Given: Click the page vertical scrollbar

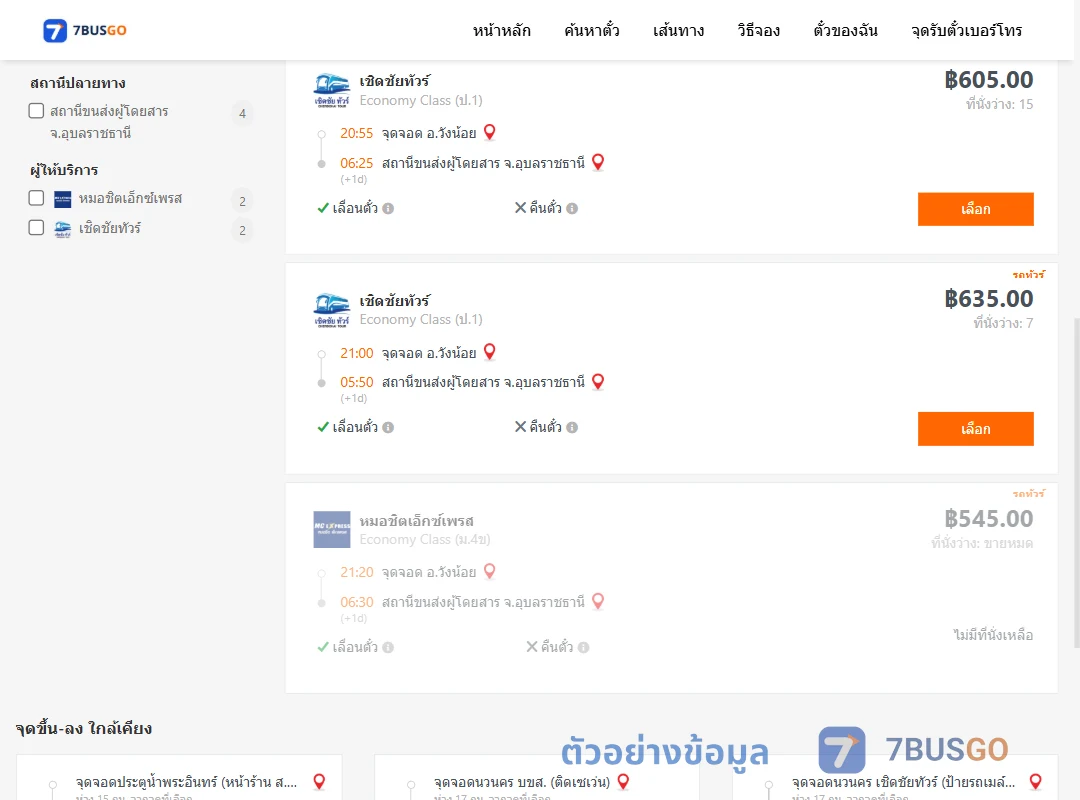Looking at the screenshot, I should tap(1077, 482).
